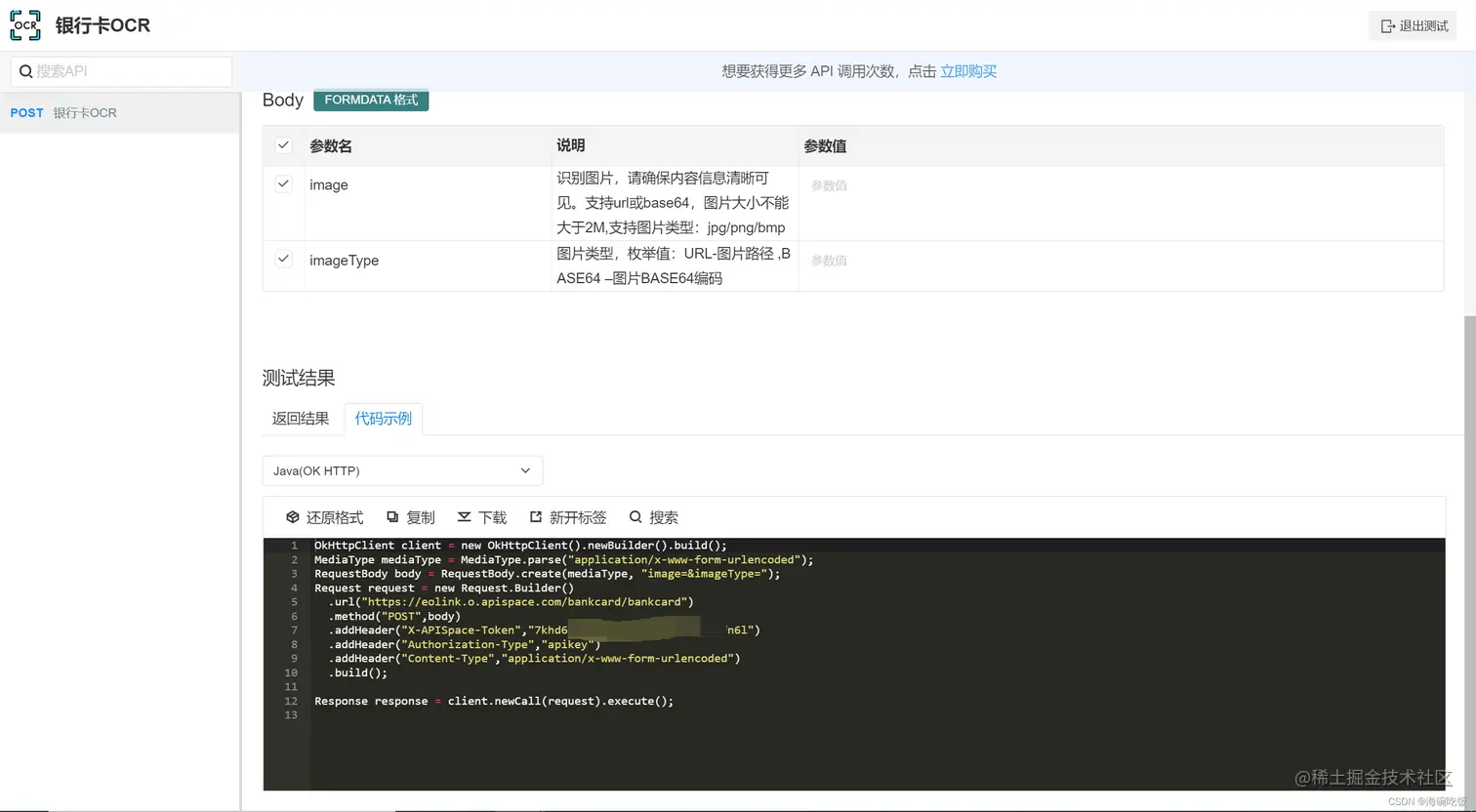The image size is (1476, 812).
Task: Click the 测试结果 heading
Action: pos(299,378)
